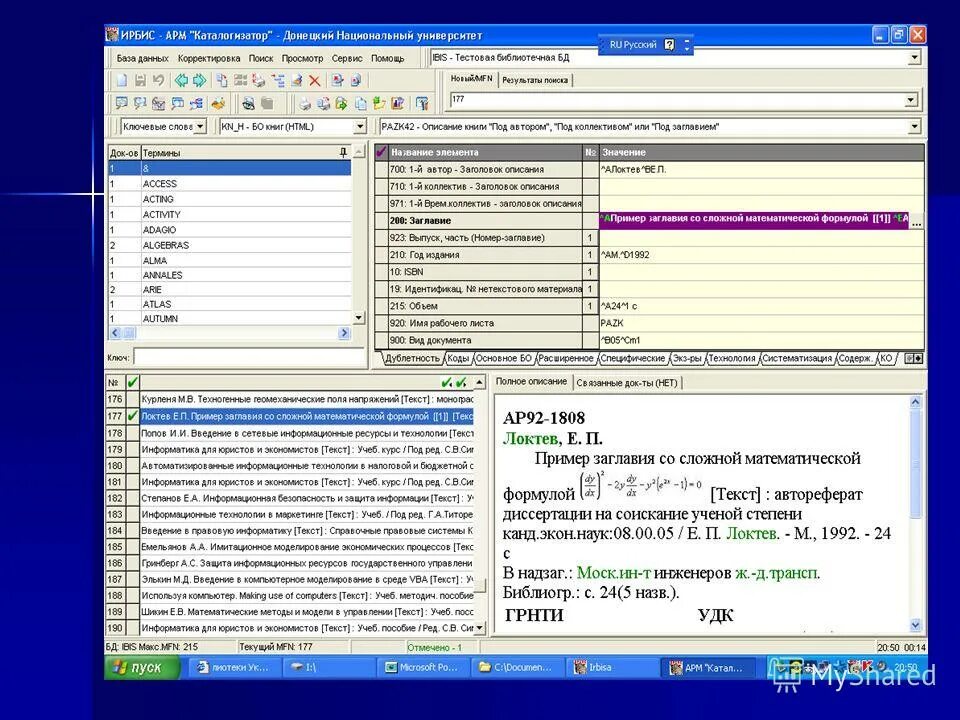960x720 pixels.
Task: Create a new record with the blank page icon
Action: pos(122,80)
